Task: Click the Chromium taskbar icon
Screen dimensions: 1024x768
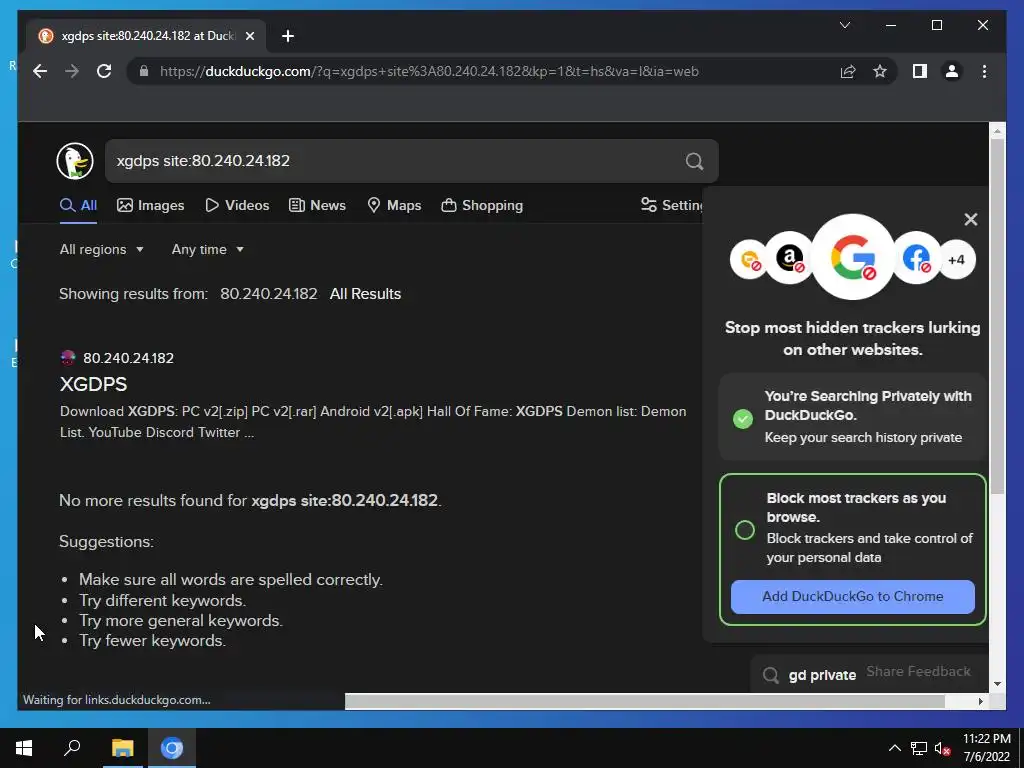Action: (172, 748)
